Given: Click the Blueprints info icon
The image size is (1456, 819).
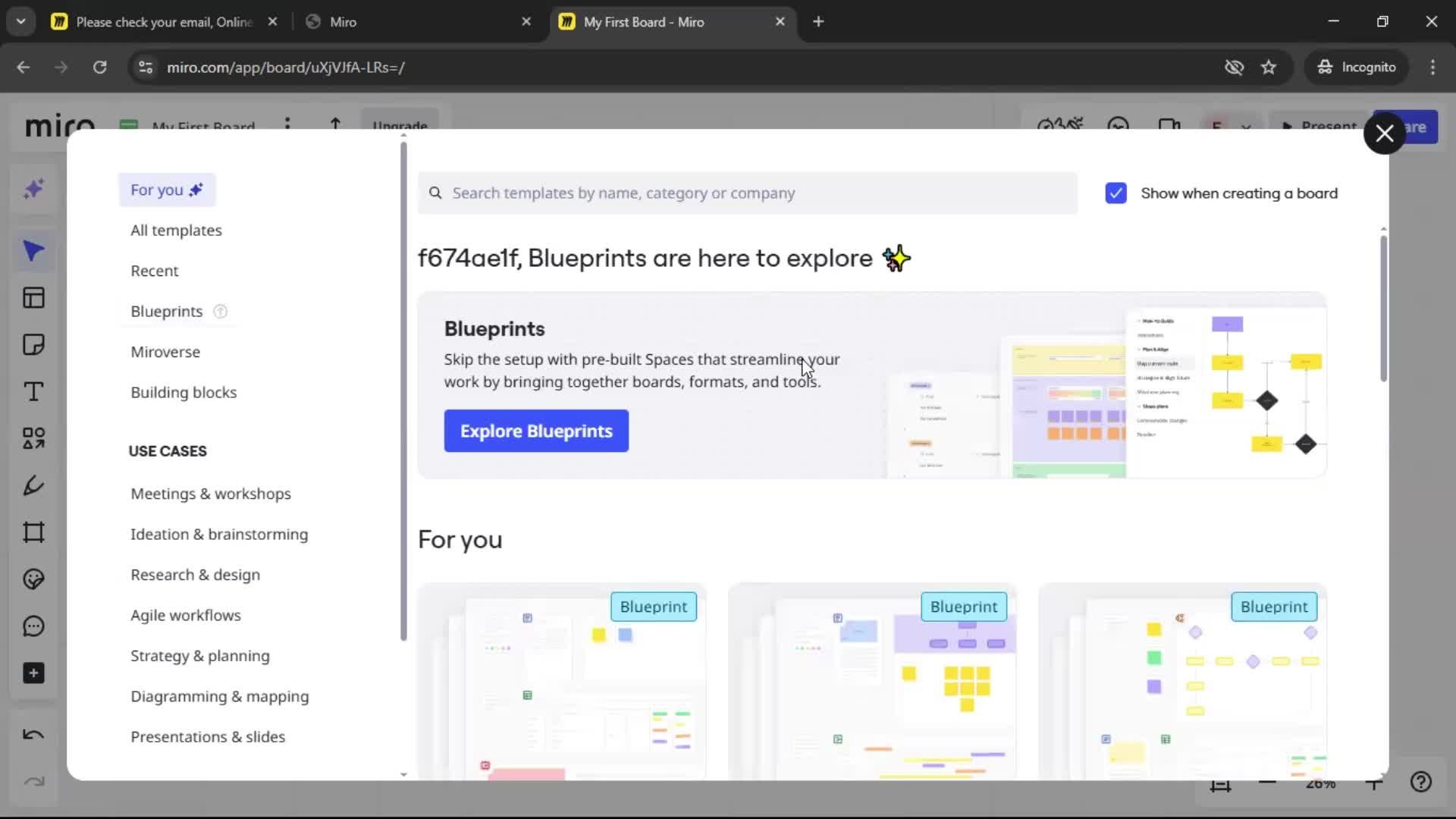Looking at the screenshot, I should point(220,312).
